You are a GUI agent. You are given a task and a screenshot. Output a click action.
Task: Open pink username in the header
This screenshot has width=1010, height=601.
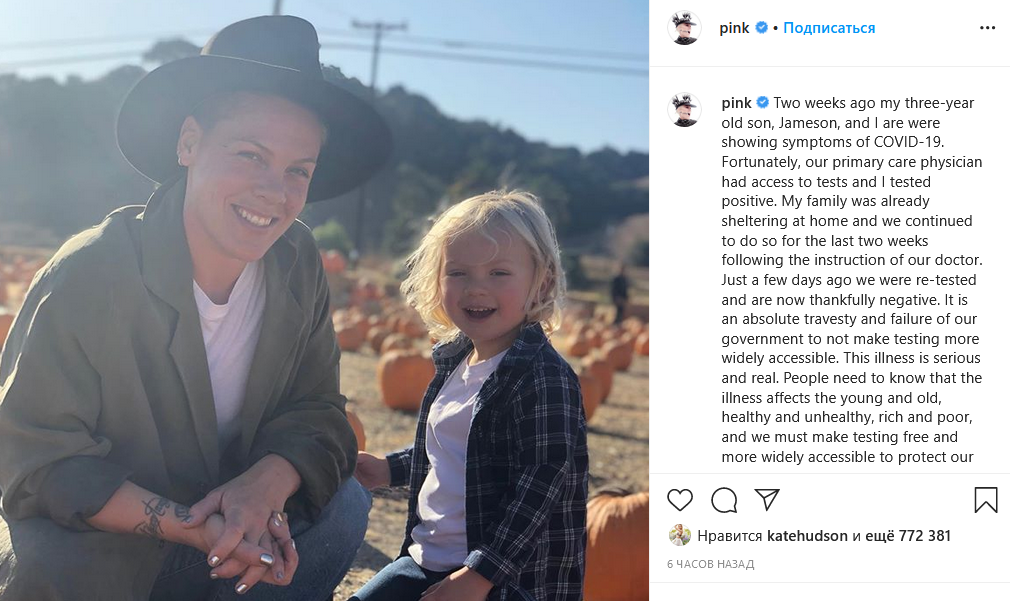pyautogui.click(x=734, y=28)
